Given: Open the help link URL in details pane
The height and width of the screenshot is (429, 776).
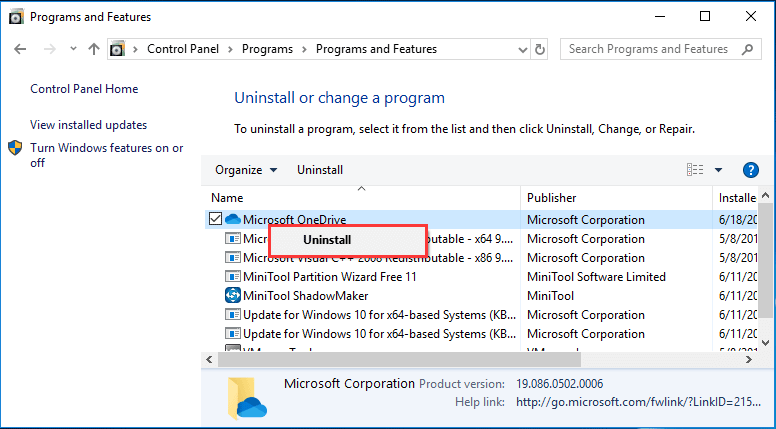Looking at the screenshot, I should [x=638, y=402].
